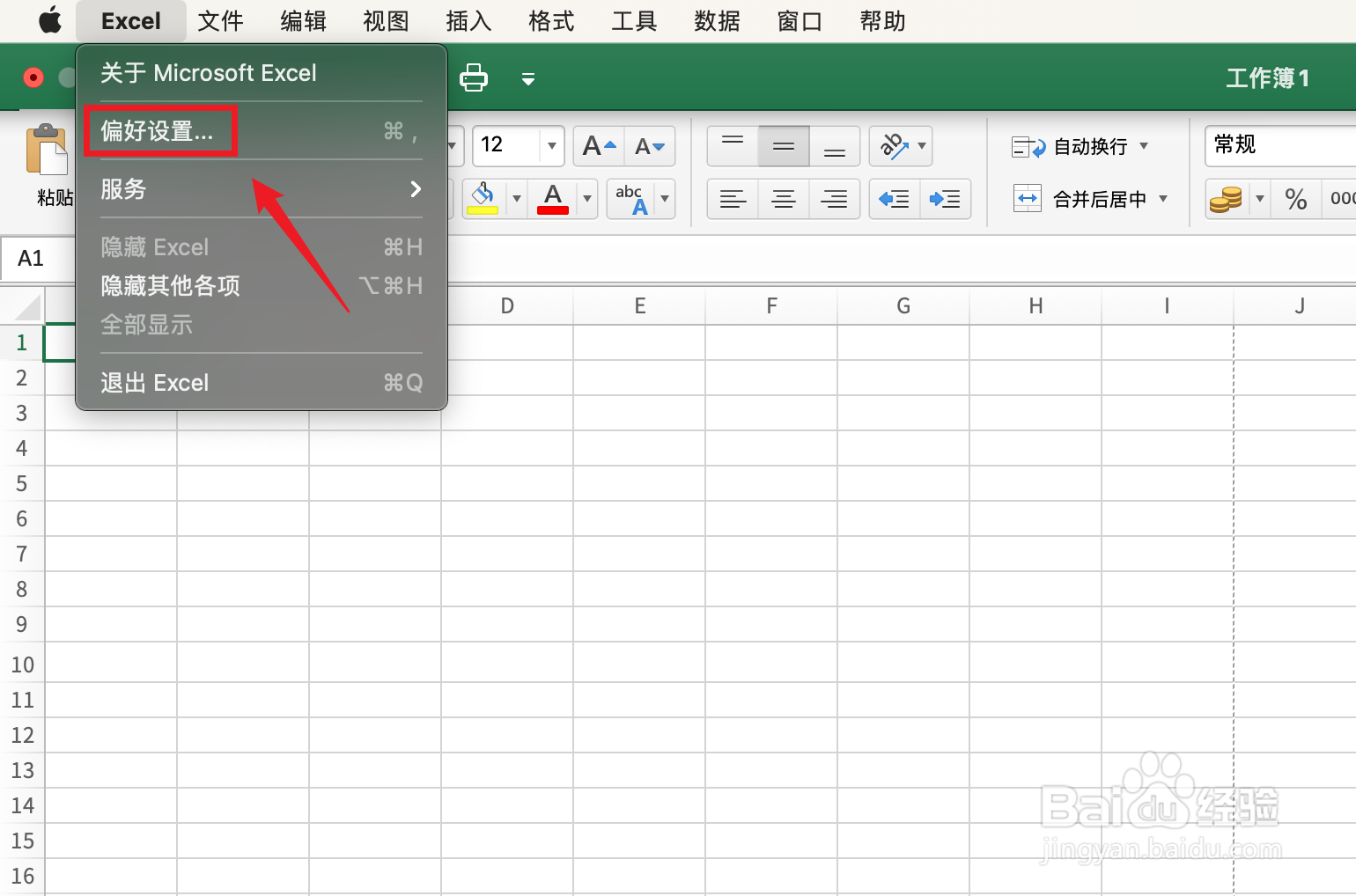
Task: Increase font size with large A button
Action: click(x=600, y=146)
